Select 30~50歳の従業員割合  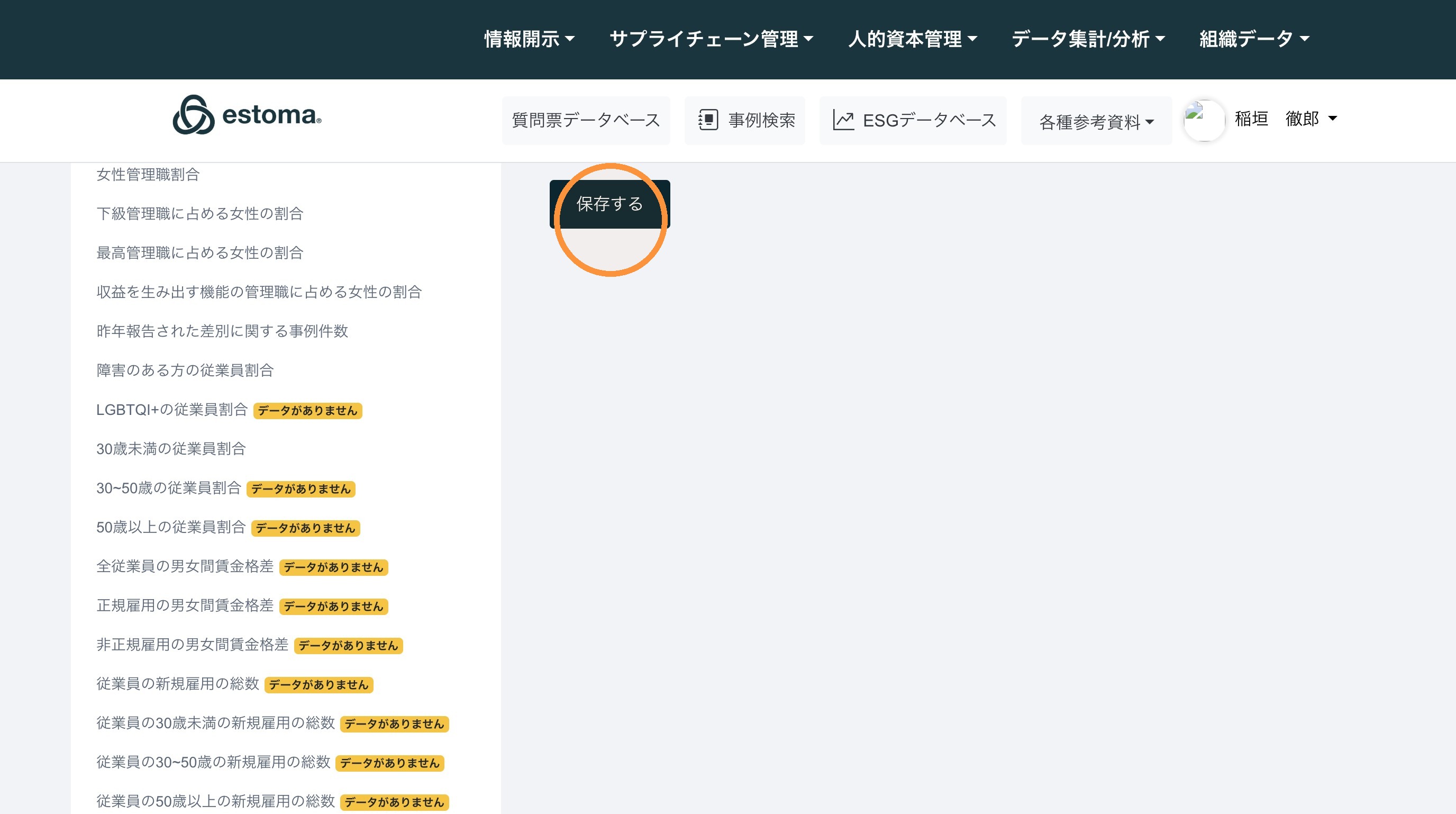click(169, 487)
